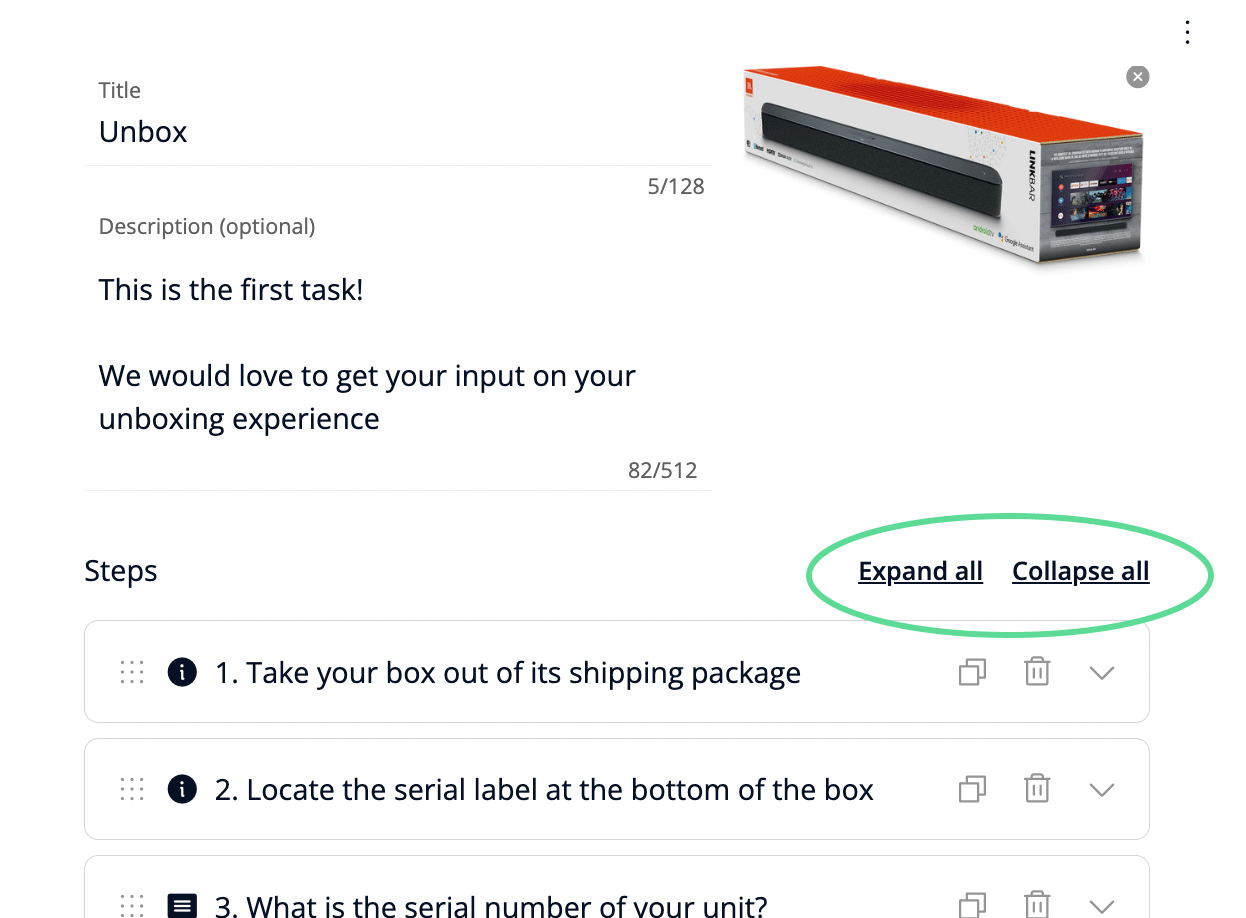Viewport: 1246px width, 918px height.
Task: Expand the shipping package step
Action: [1102, 671]
